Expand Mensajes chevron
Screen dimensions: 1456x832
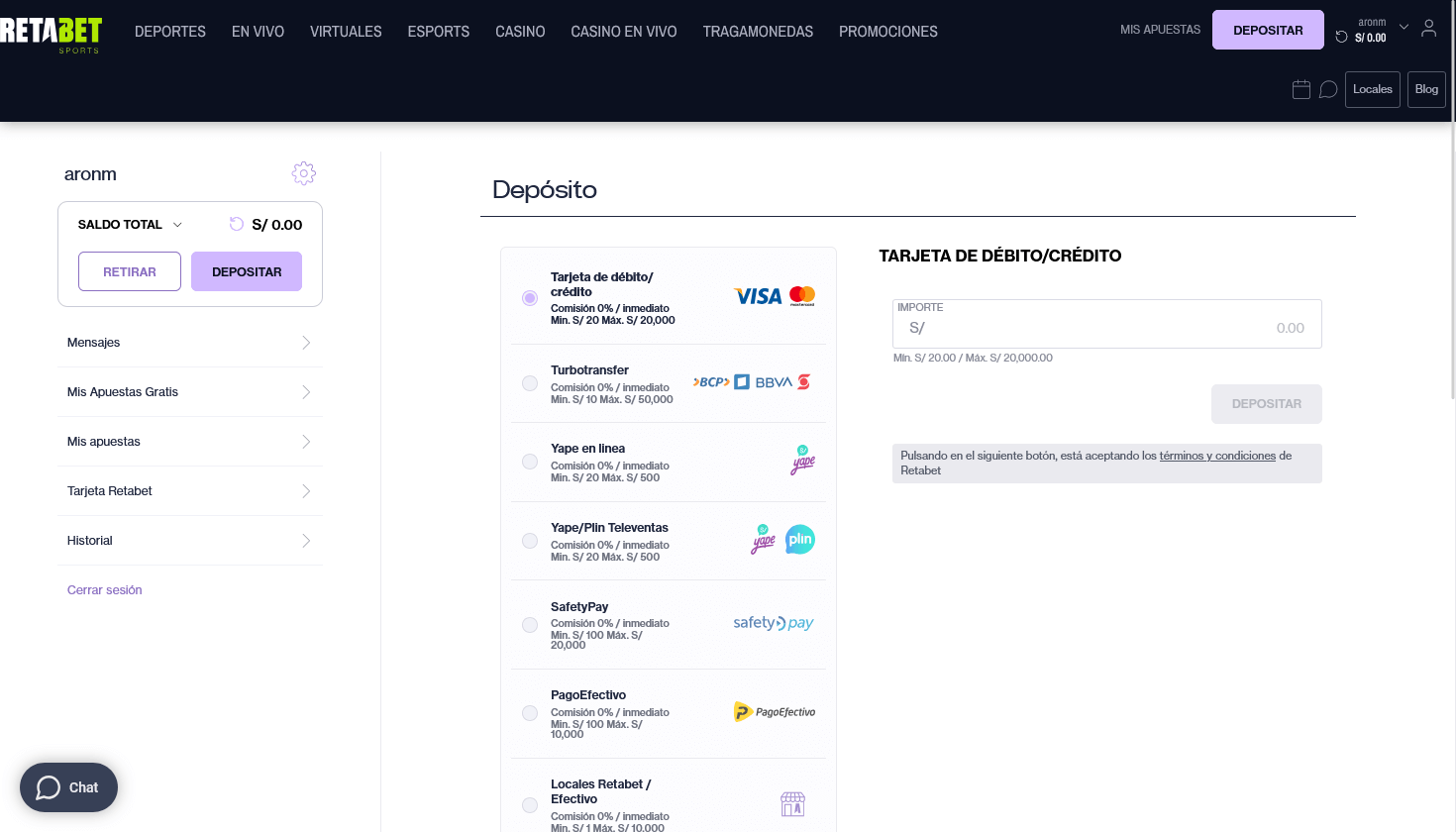tap(306, 343)
